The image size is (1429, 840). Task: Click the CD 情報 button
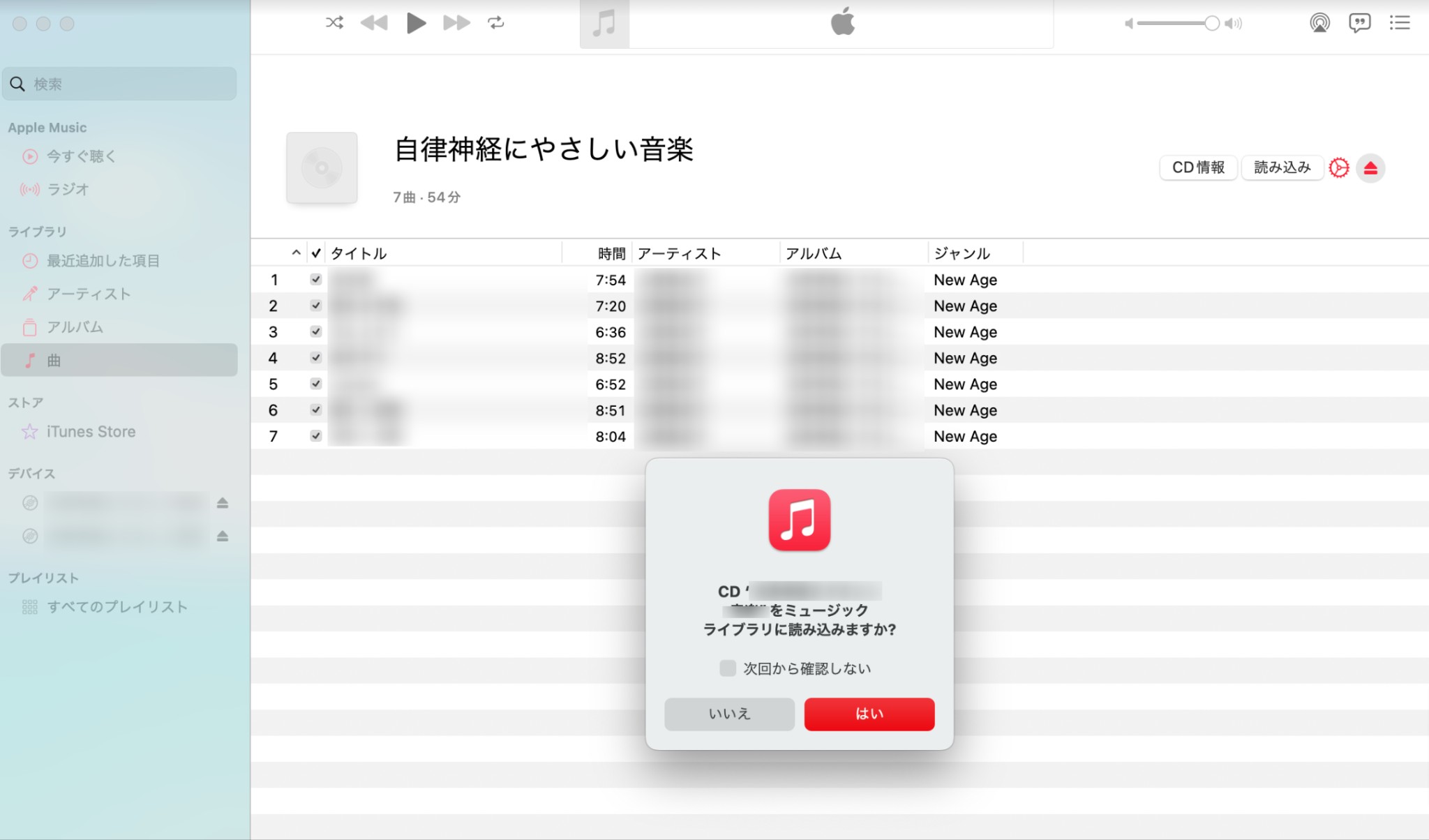(1198, 167)
